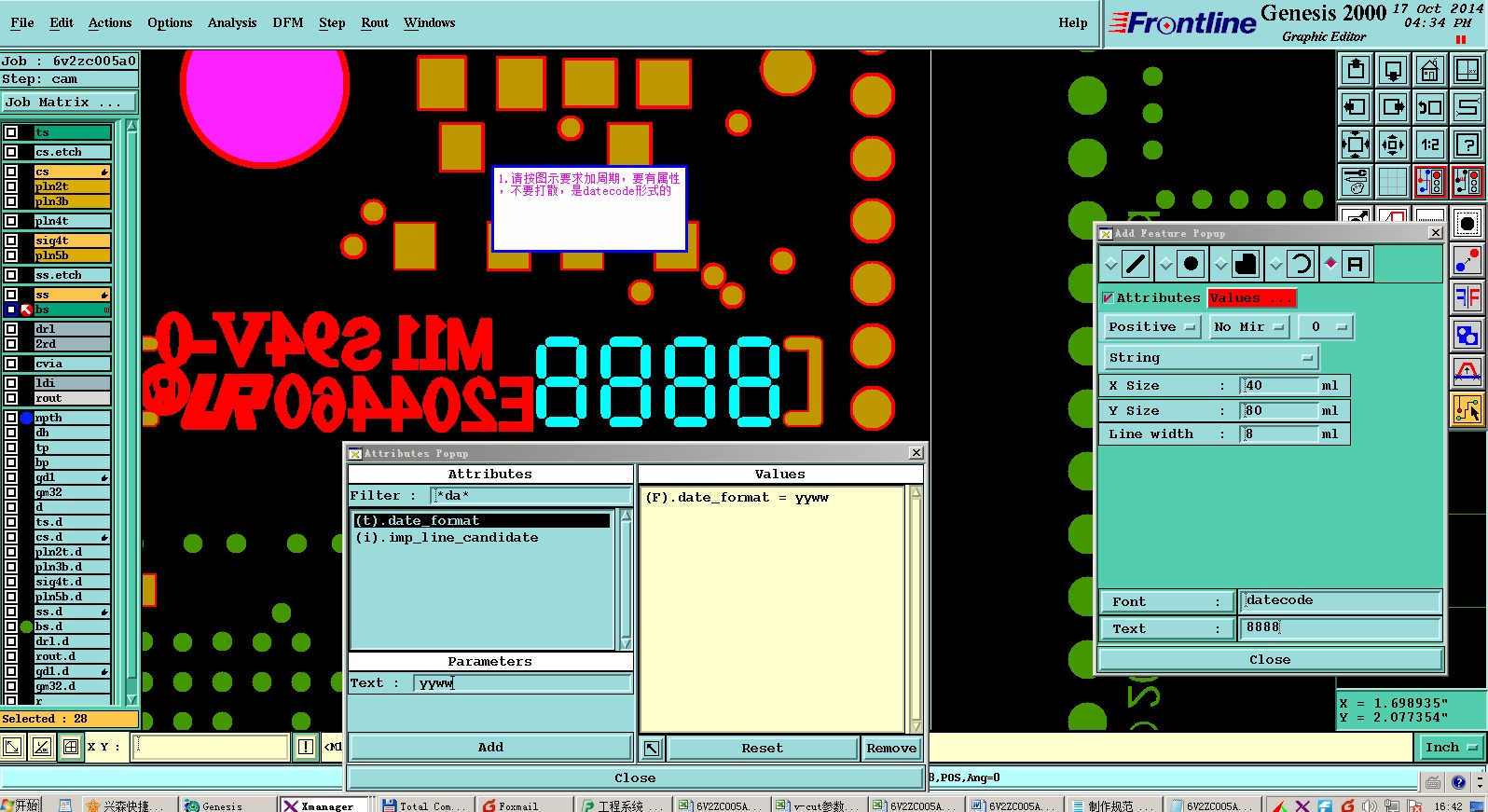This screenshot has height=812, width=1488.
Task: Open the File menu
Action: (22, 22)
